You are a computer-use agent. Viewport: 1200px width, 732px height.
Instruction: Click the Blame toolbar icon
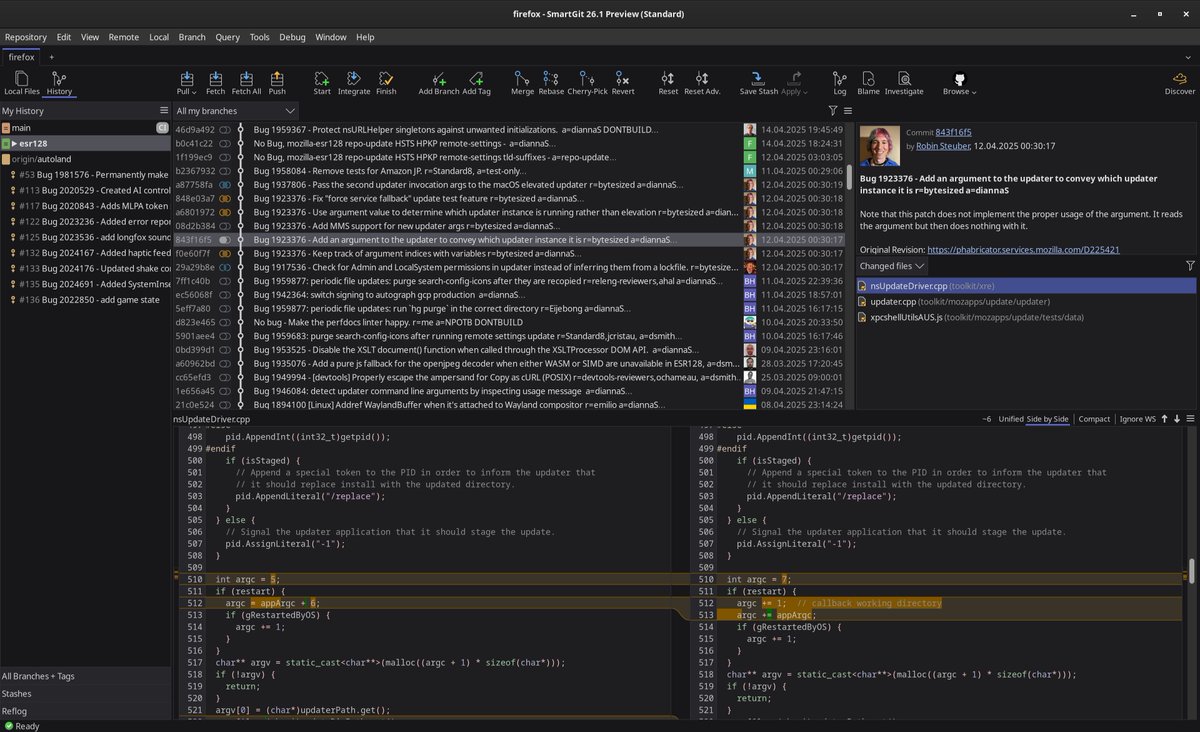[x=868, y=82]
